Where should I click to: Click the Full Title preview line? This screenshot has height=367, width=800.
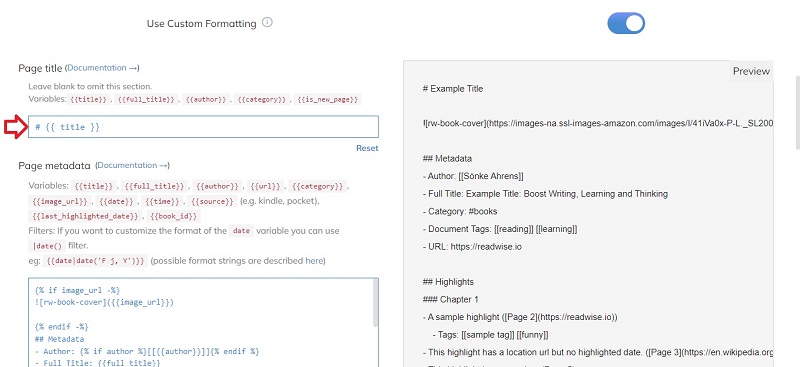click(545, 194)
